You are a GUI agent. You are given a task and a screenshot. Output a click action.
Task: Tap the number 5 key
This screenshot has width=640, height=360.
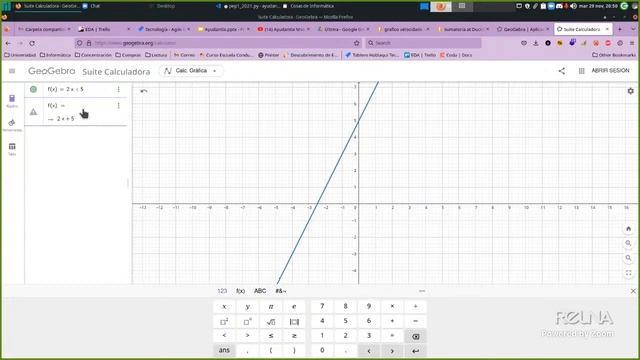[345, 321]
